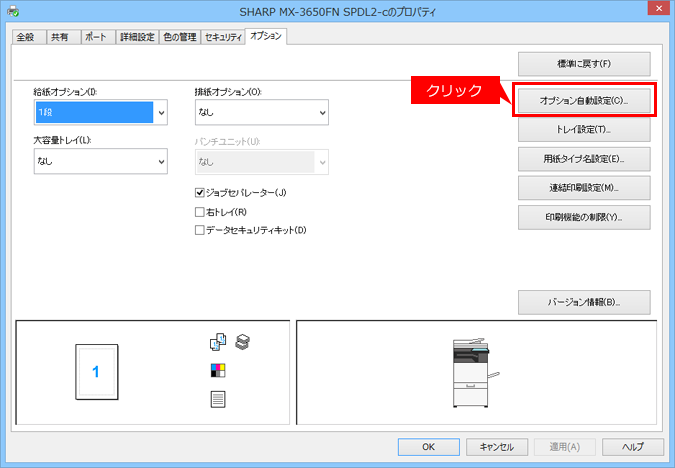Open 用紙タイプ名設定 button
675x468 pixels.
pyautogui.click(x=584, y=159)
